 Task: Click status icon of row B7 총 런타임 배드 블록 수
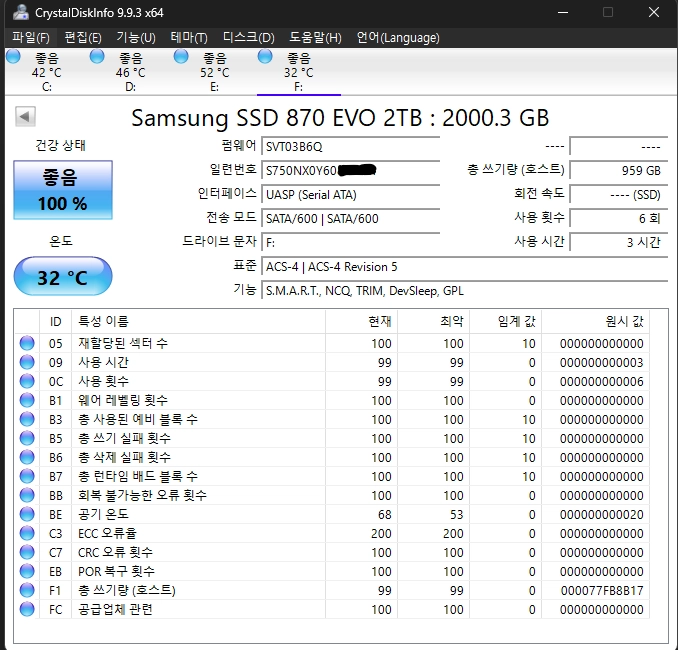point(27,476)
